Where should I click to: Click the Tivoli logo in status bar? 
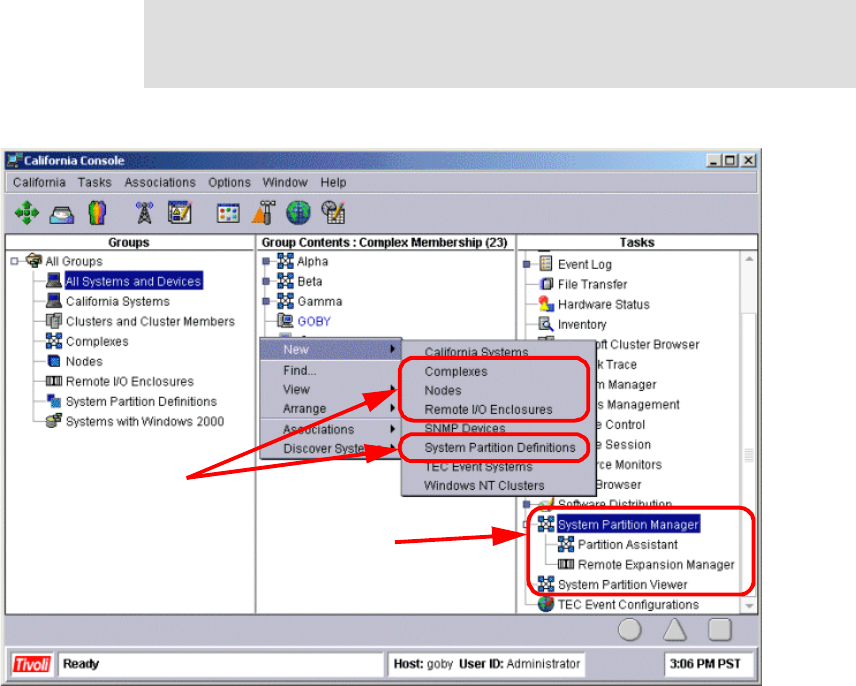click(x=31, y=664)
